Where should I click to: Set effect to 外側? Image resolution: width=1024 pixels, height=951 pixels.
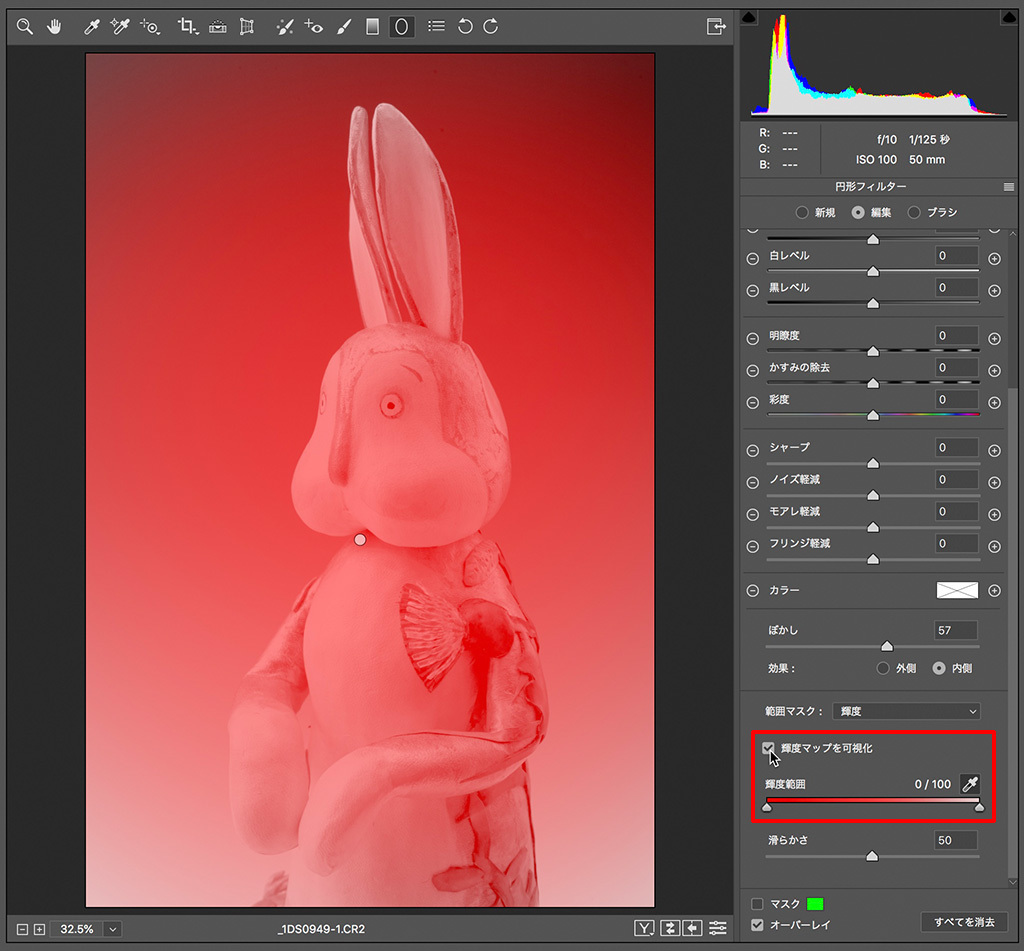pos(883,668)
